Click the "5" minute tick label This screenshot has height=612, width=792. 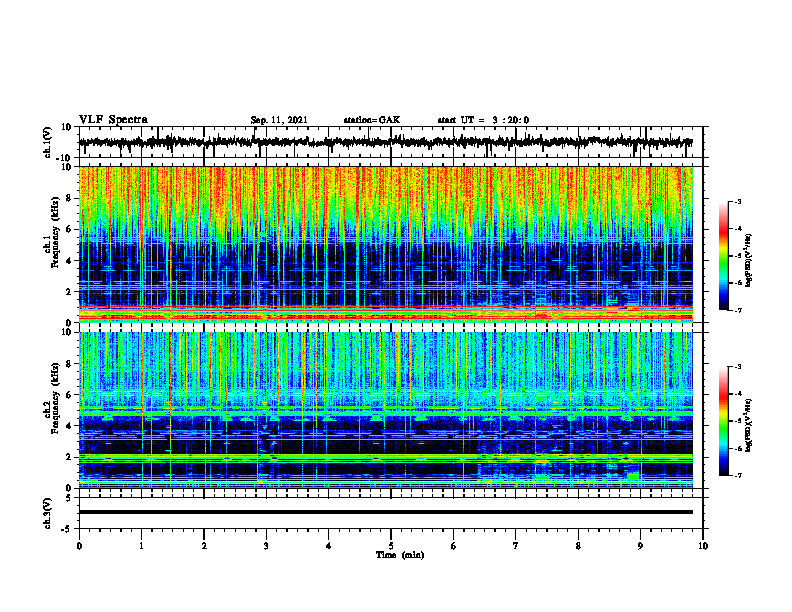click(x=391, y=546)
